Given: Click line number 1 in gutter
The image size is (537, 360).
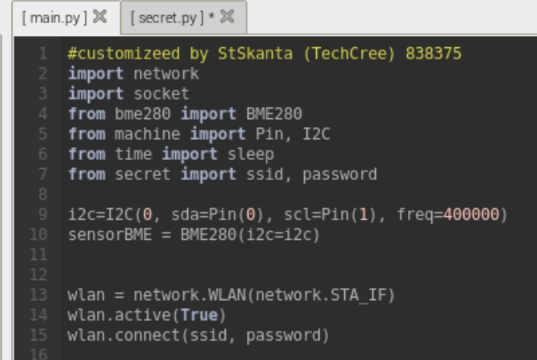Looking at the screenshot, I should [43, 53].
